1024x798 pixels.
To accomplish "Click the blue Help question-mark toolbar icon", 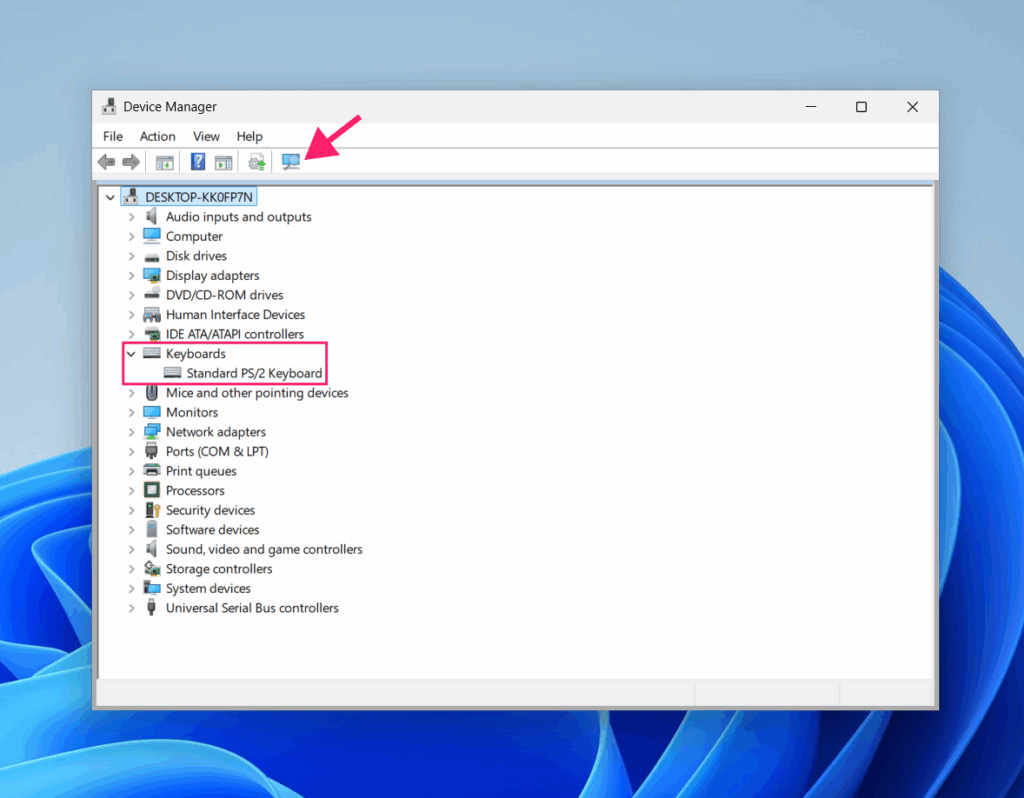I will (x=198, y=161).
